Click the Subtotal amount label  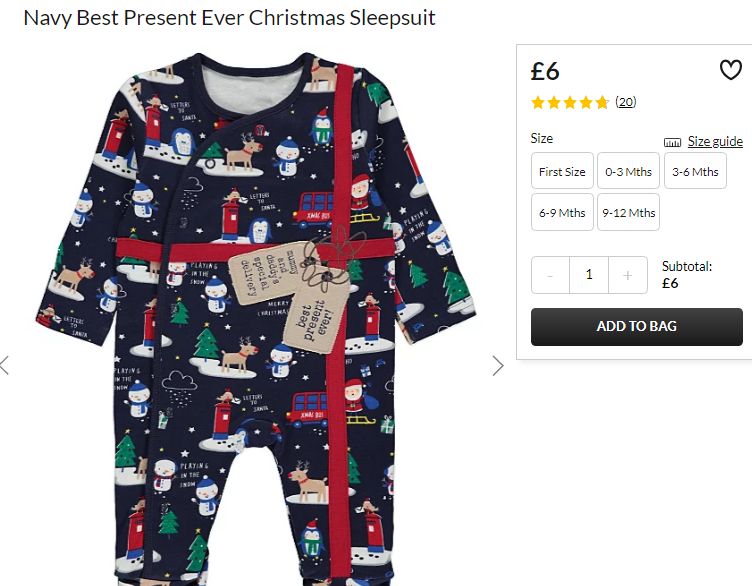click(x=687, y=275)
